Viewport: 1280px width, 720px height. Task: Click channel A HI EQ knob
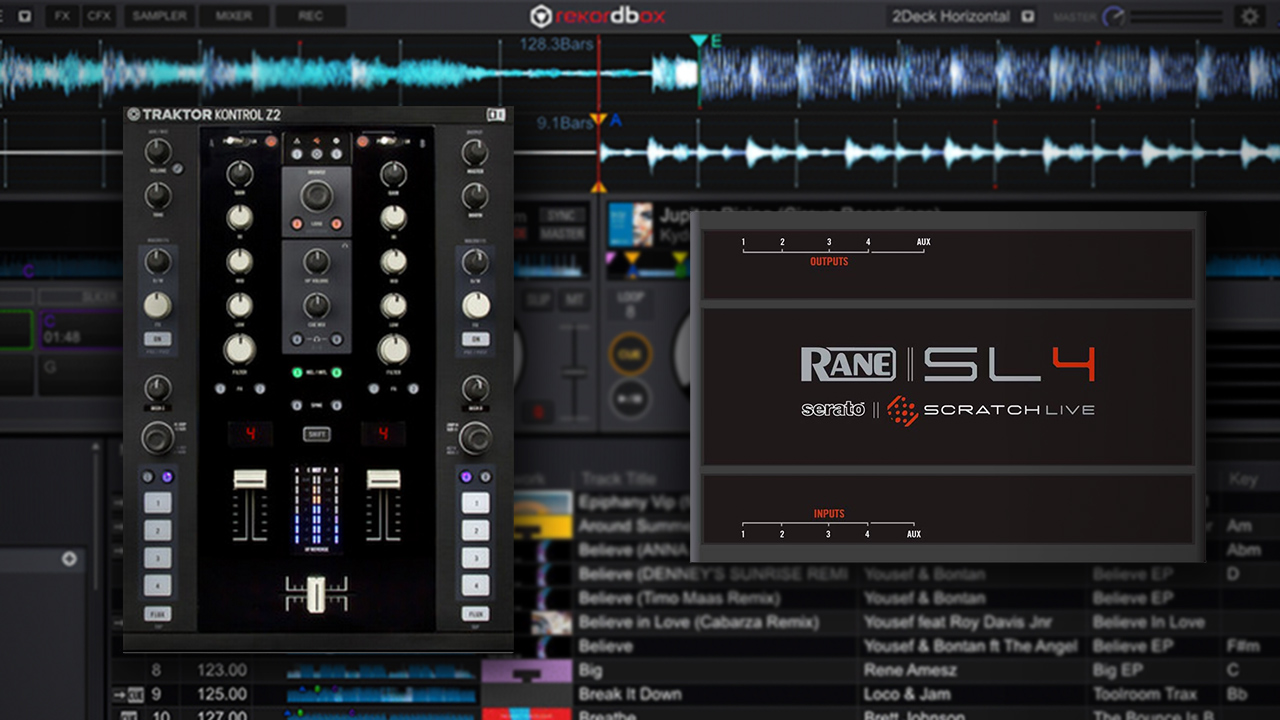click(239, 218)
